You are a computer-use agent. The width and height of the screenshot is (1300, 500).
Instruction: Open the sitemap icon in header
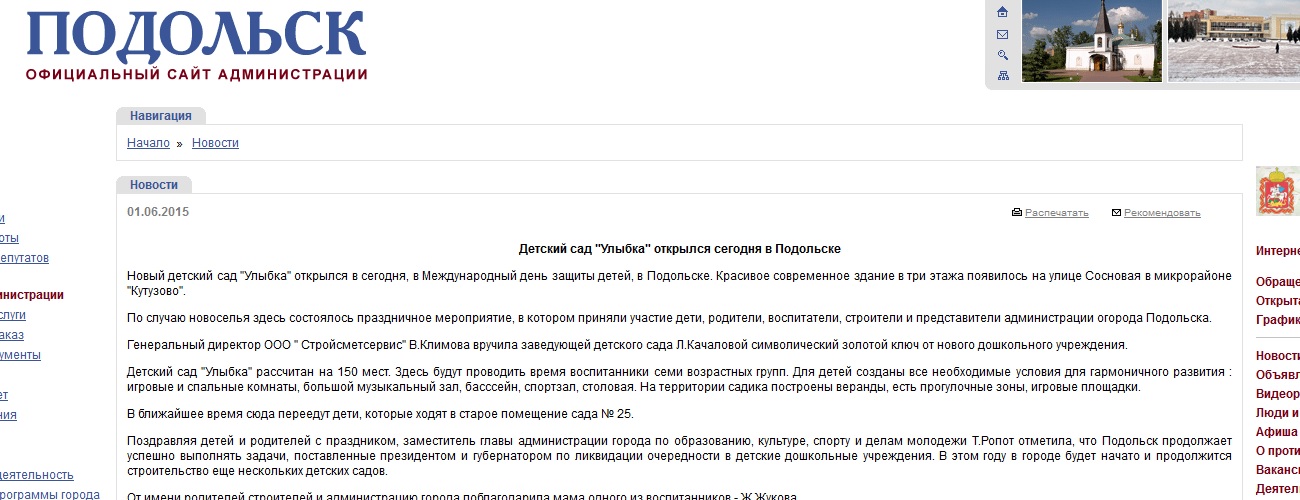coord(1002,76)
